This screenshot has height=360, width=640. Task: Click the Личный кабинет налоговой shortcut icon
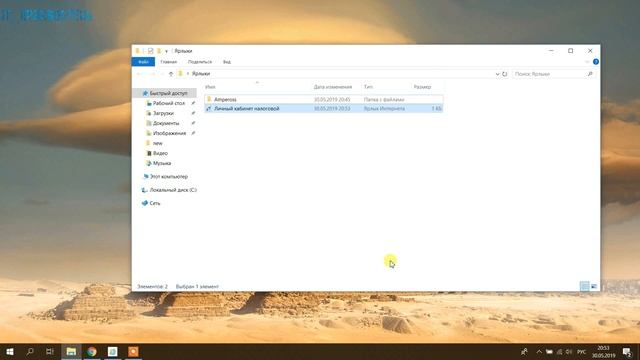209,109
